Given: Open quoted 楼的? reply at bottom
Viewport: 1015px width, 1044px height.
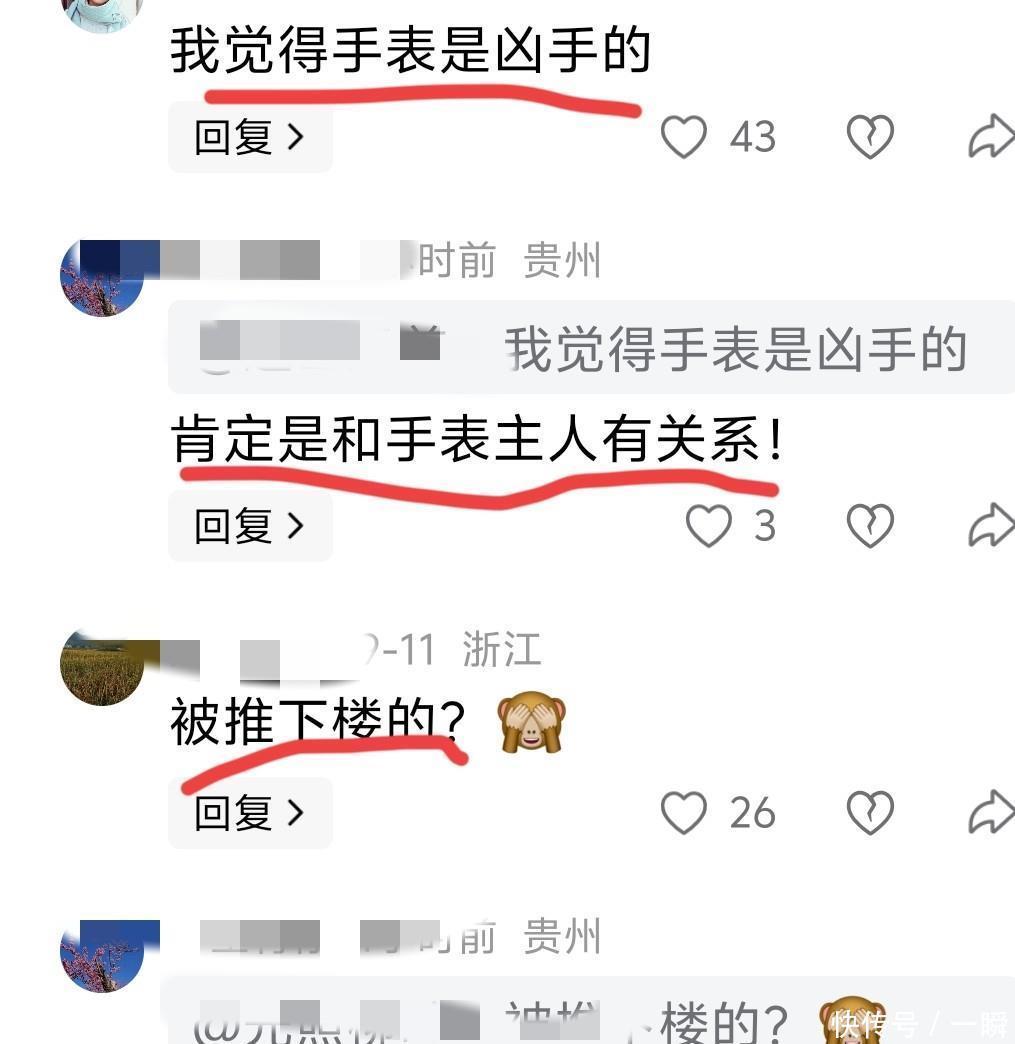Looking at the screenshot, I should point(587,1011).
